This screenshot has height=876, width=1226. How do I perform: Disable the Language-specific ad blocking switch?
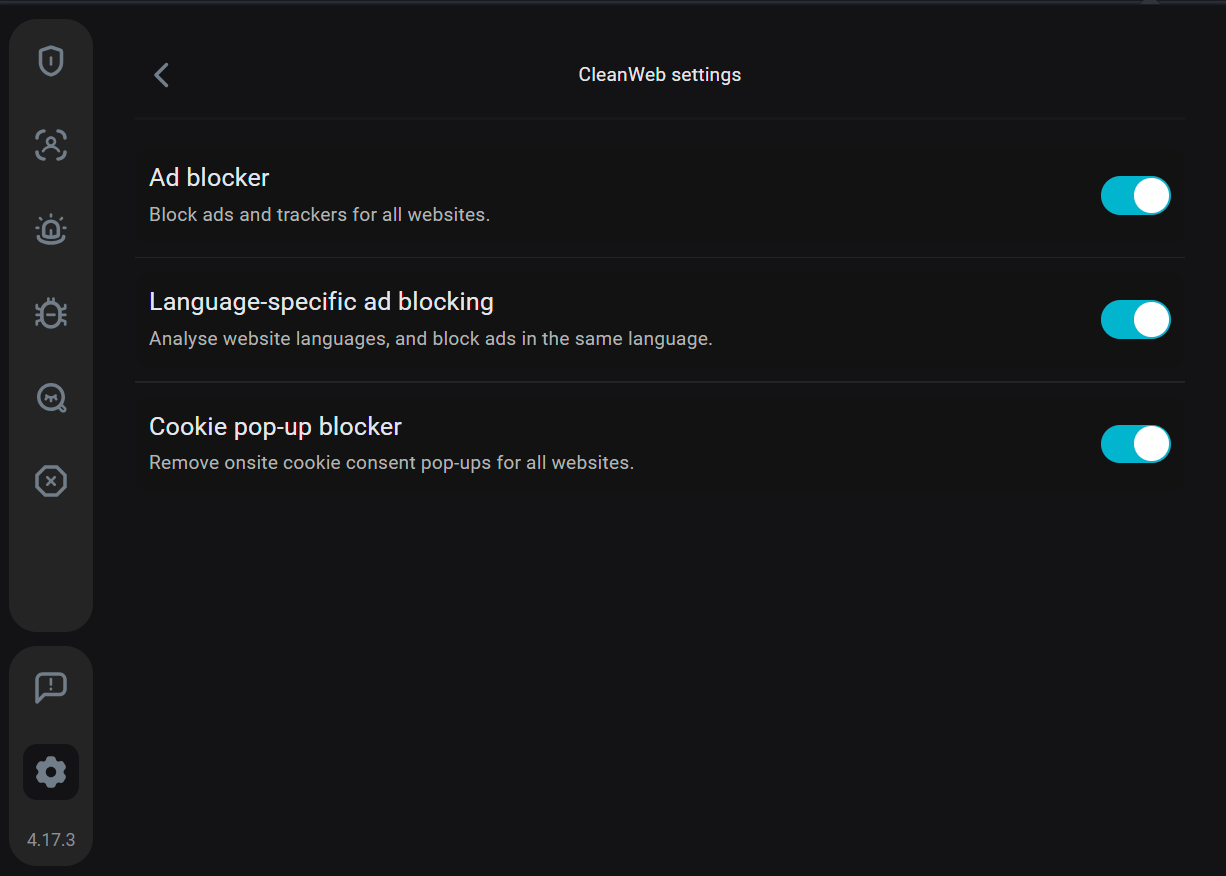pyautogui.click(x=1135, y=320)
